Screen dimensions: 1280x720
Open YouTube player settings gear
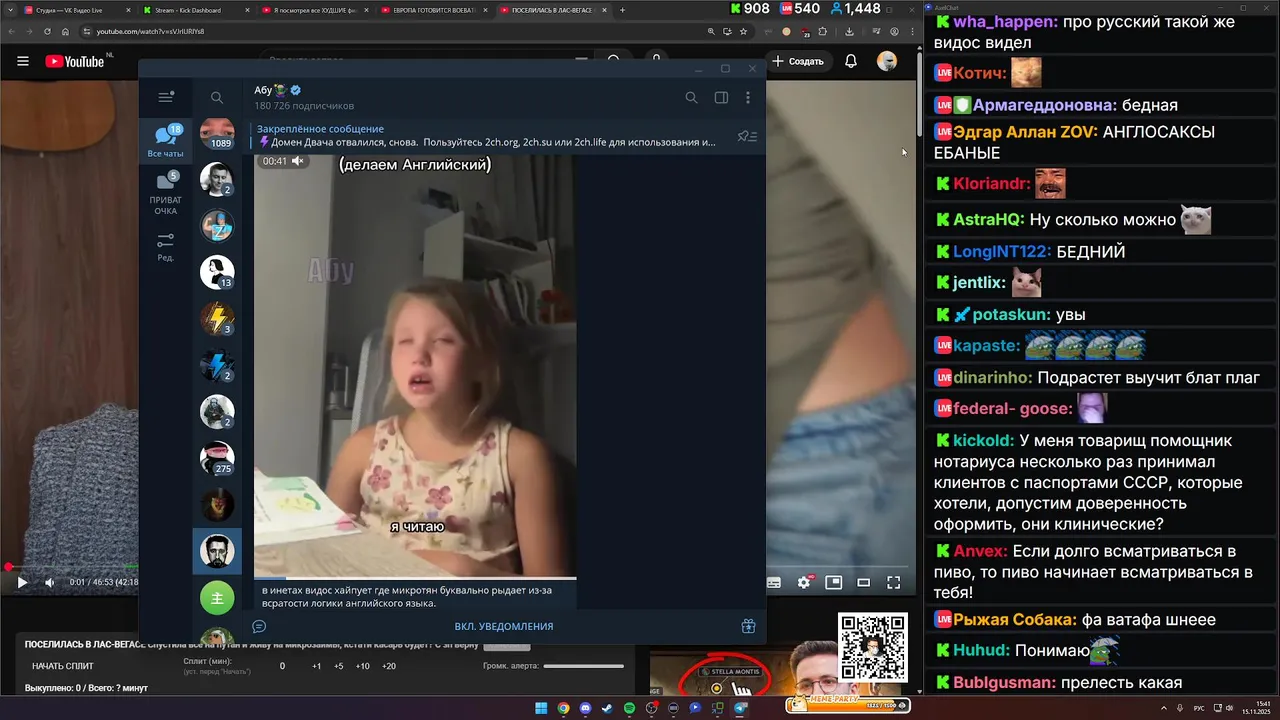click(804, 582)
